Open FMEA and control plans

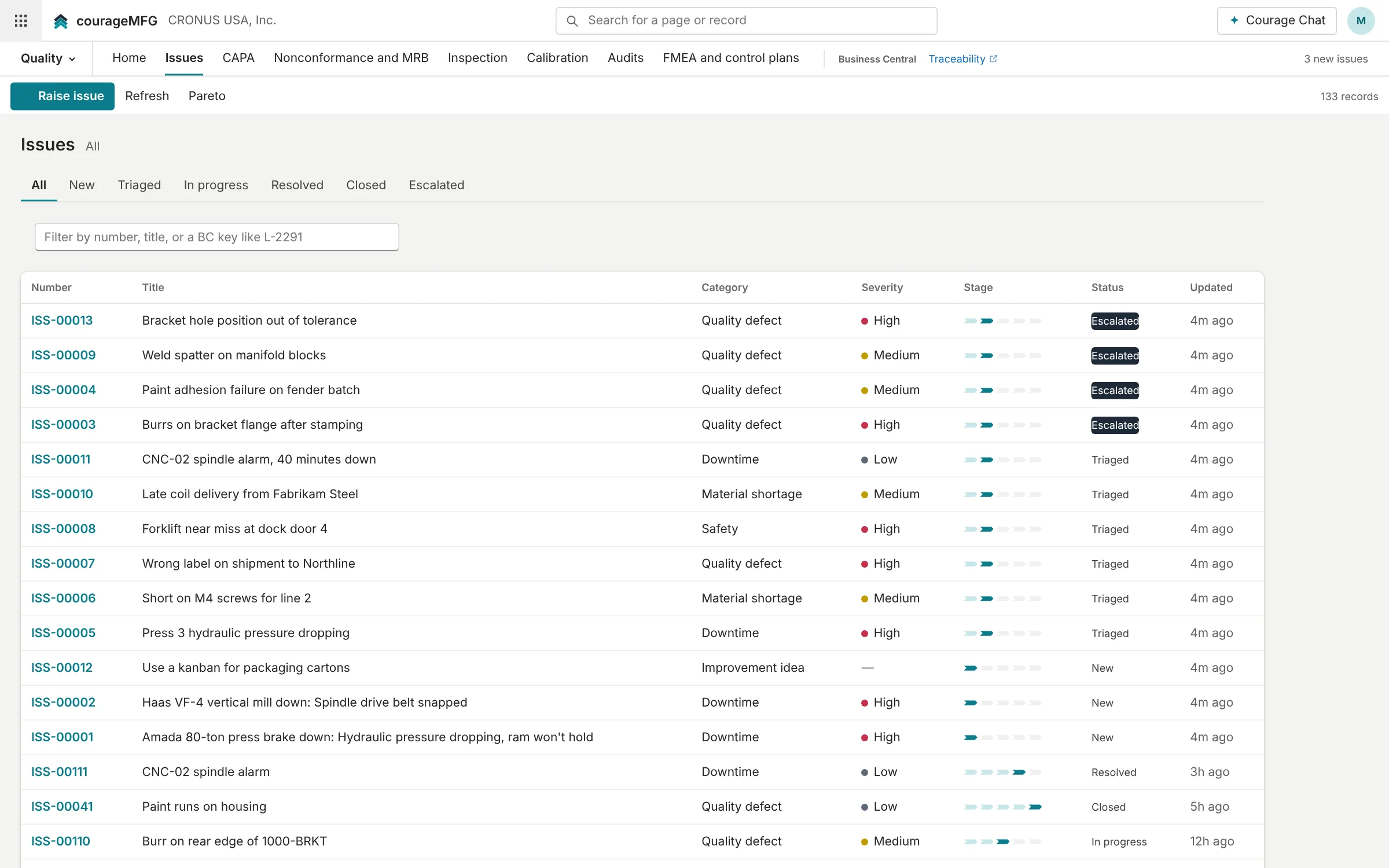pos(731,58)
